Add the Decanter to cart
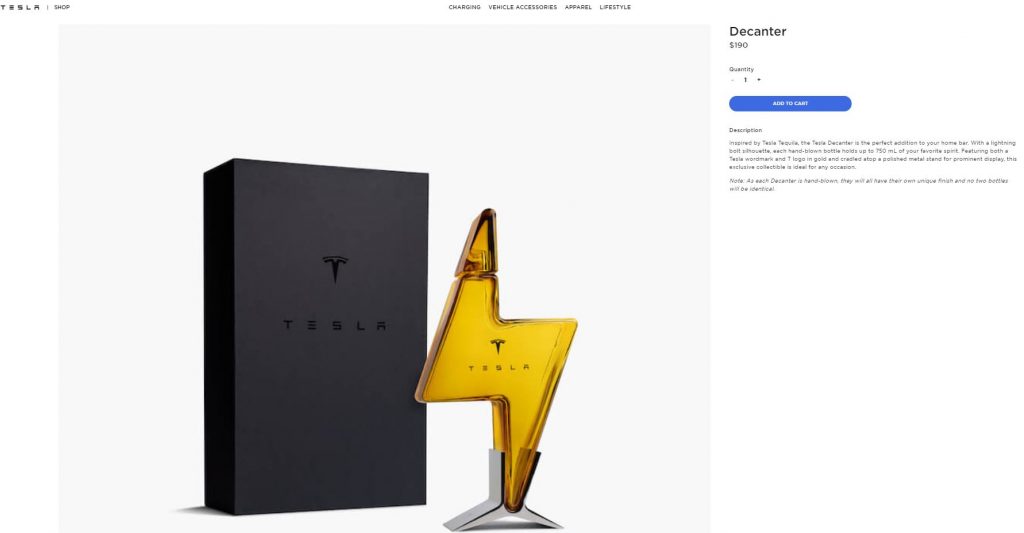This screenshot has width=1024, height=533. click(790, 103)
